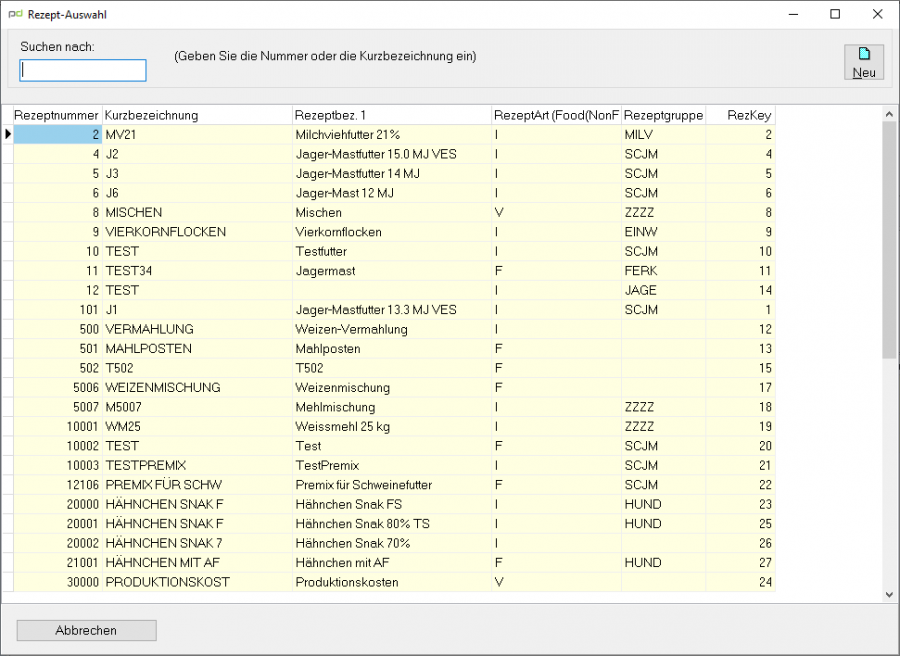The width and height of the screenshot is (900, 656).
Task: Maximize the Rezept-Auswahl window
Action: pos(835,14)
